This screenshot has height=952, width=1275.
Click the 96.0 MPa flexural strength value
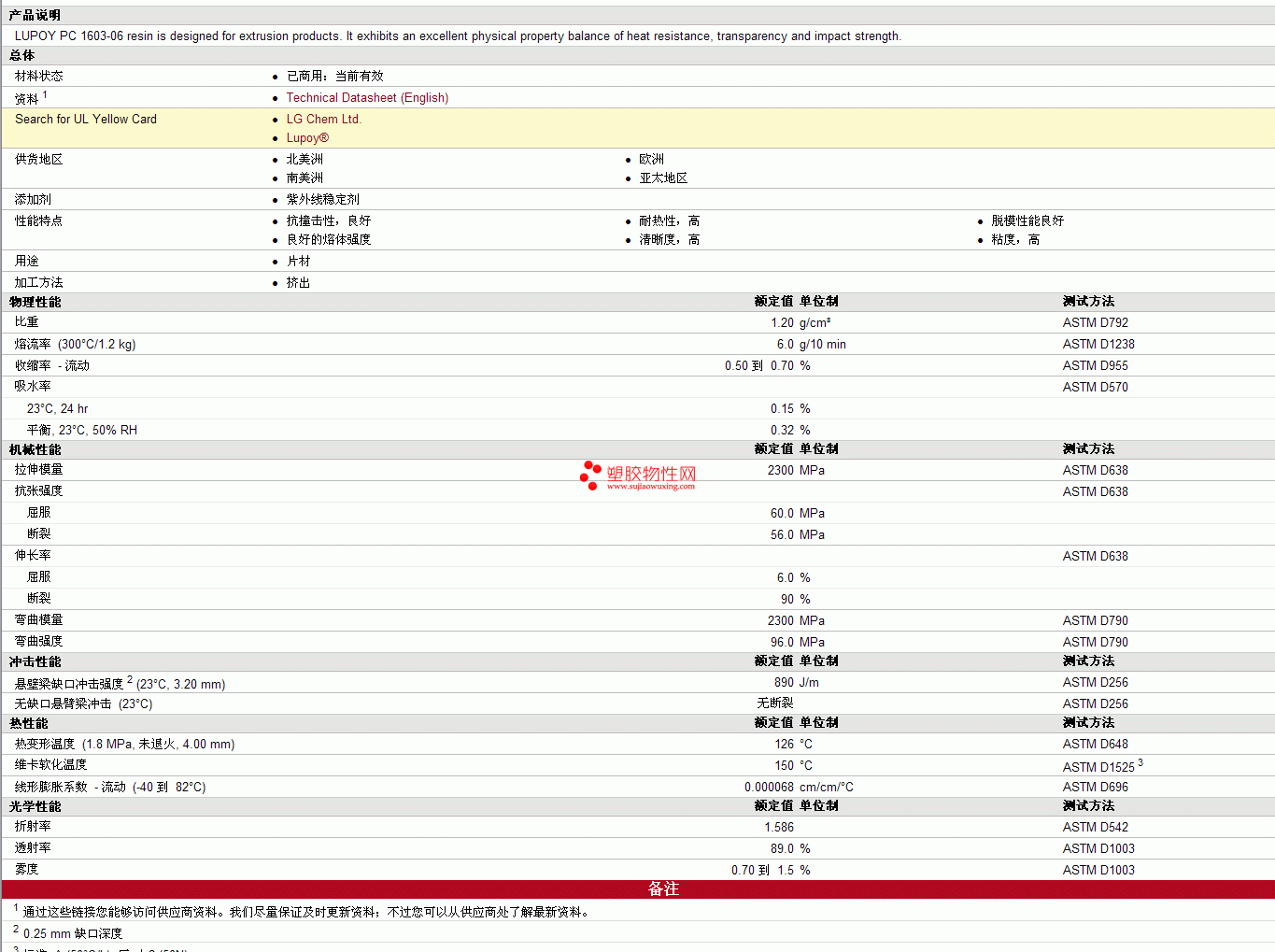point(797,642)
